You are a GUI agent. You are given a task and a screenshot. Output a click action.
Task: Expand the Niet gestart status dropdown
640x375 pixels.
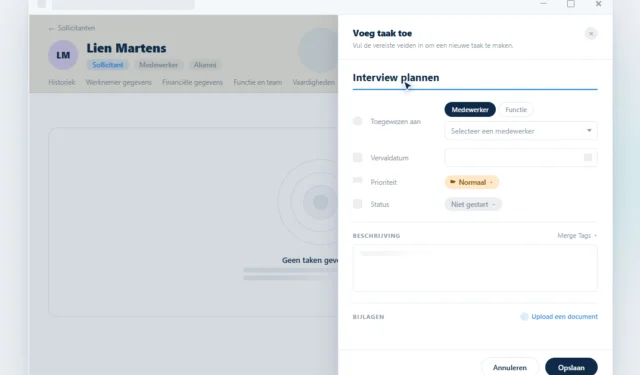tap(473, 204)
